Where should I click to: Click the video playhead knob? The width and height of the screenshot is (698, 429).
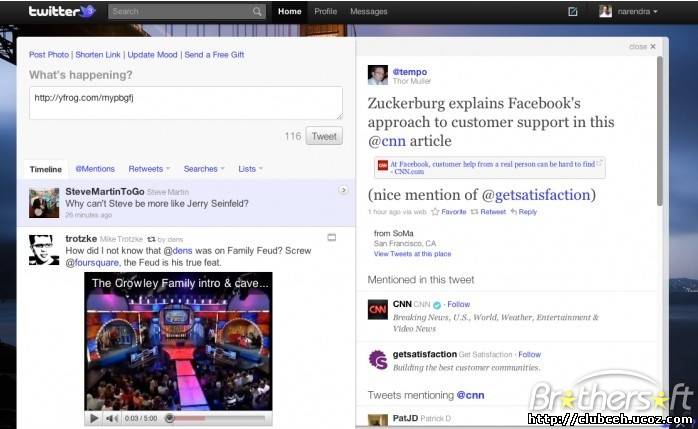tap(169, 419)
